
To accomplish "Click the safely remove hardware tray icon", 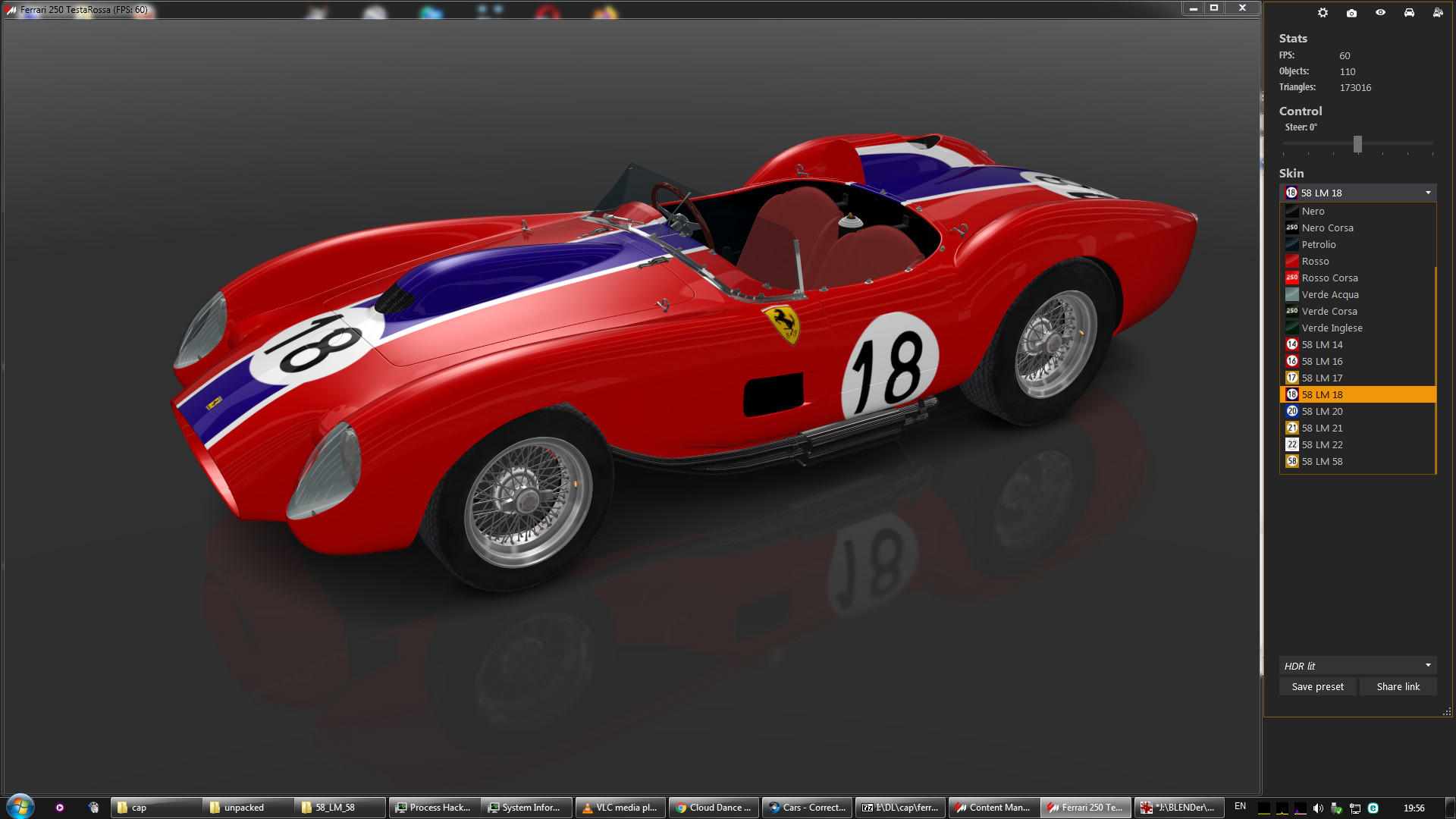I will pos(1336,808).
